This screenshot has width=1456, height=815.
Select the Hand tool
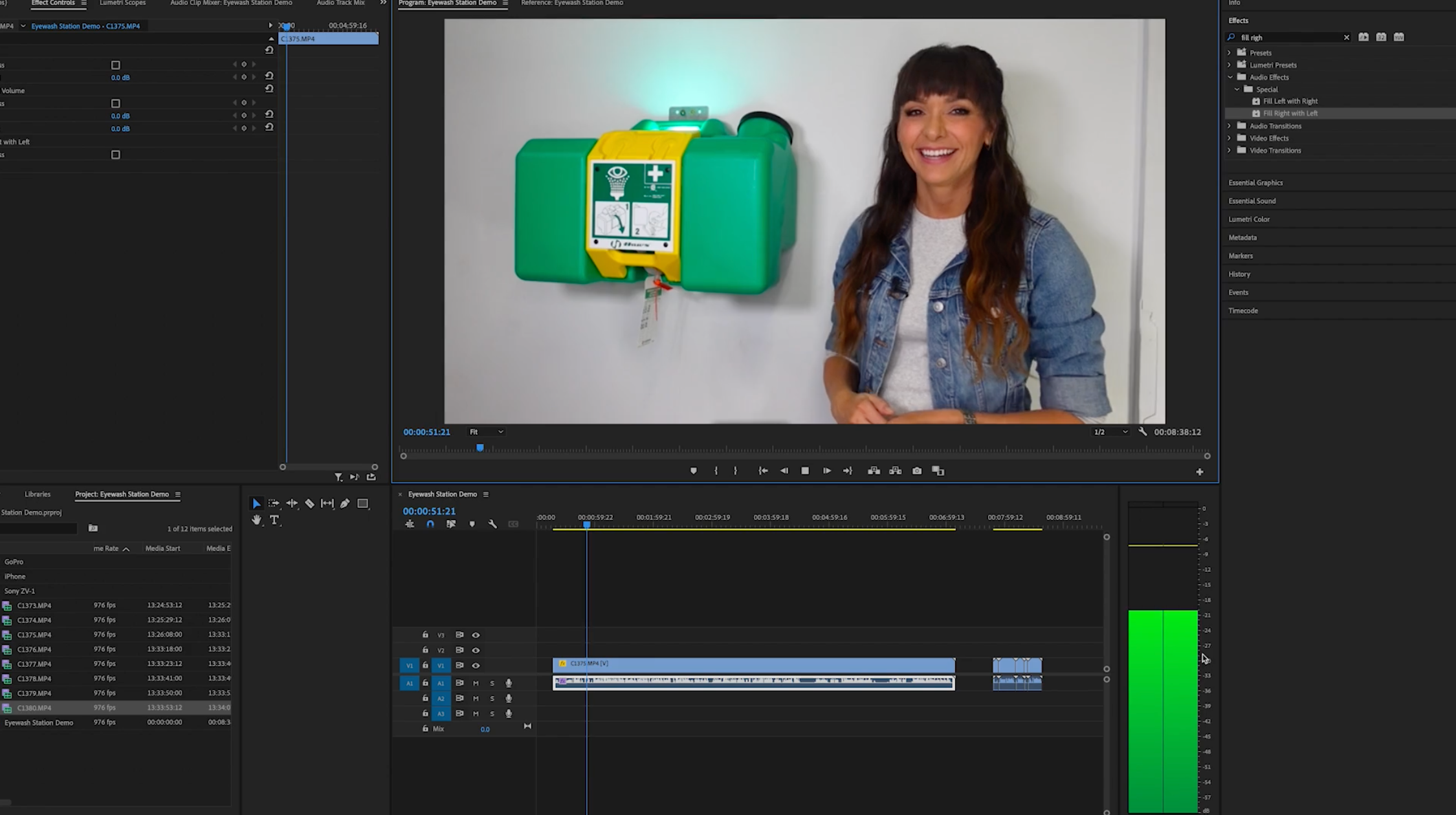point(257,520)
